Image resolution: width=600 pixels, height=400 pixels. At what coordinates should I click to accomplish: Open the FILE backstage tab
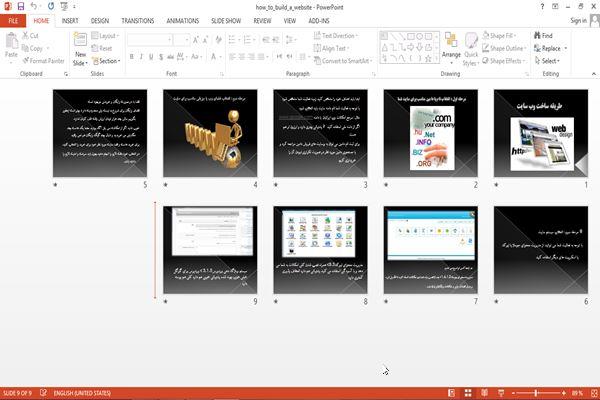(13, 21)
